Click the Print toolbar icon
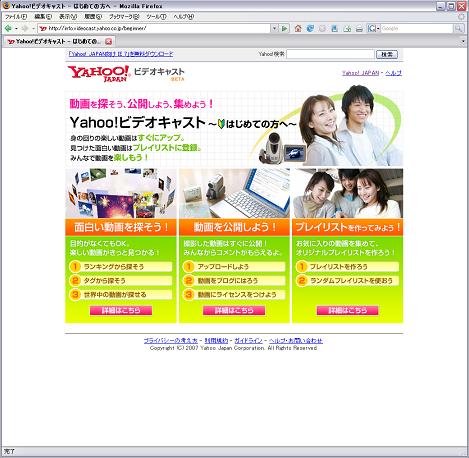This screenshot has height=458, width=469. pos(359,29)
